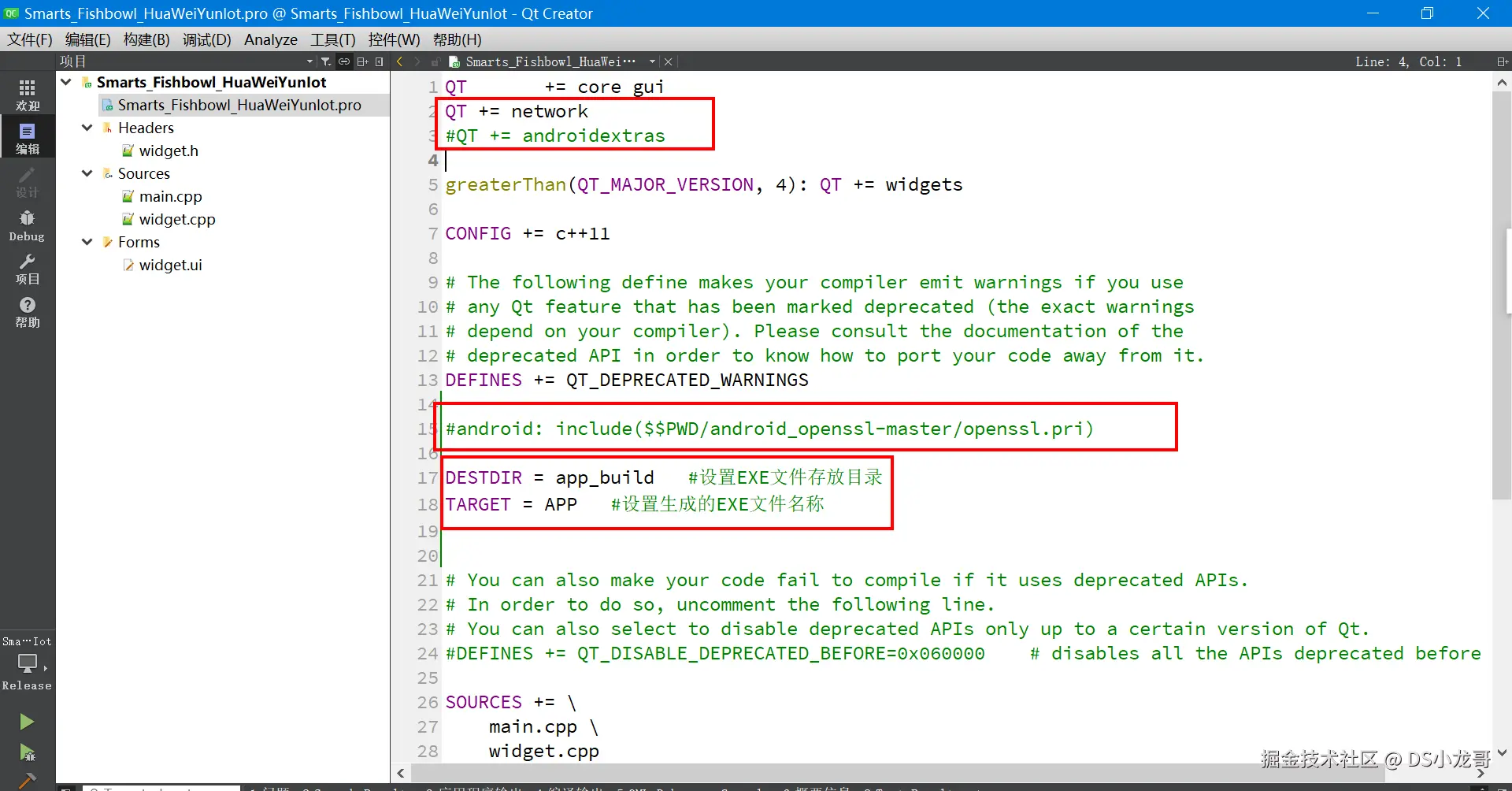Click the 'DESTDIR = app_build' line
Image resolution: width=1512 pixels, height=791 pixels.
[664, 477]
